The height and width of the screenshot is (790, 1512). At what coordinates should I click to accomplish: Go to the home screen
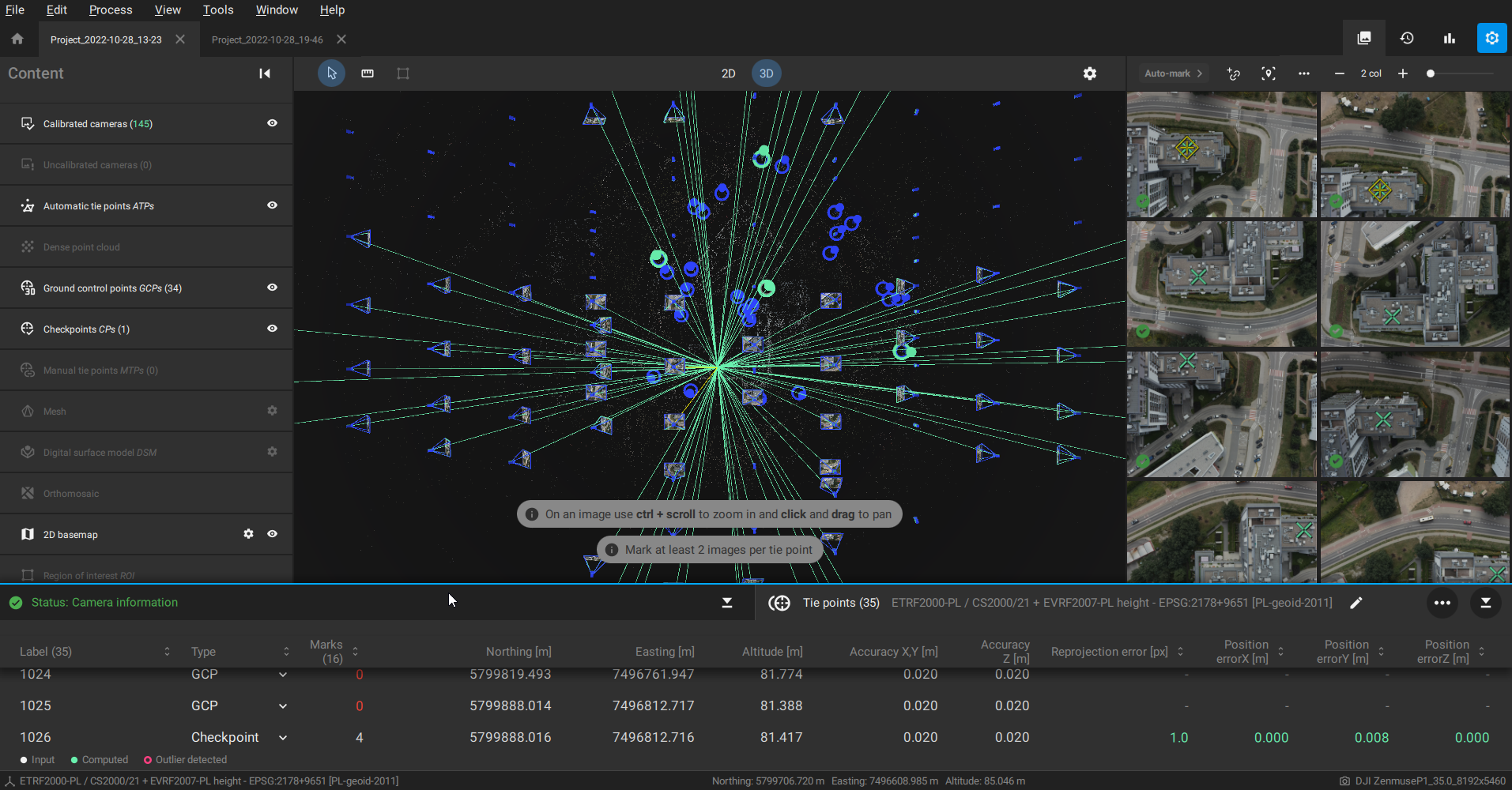[x=17, y=39]
